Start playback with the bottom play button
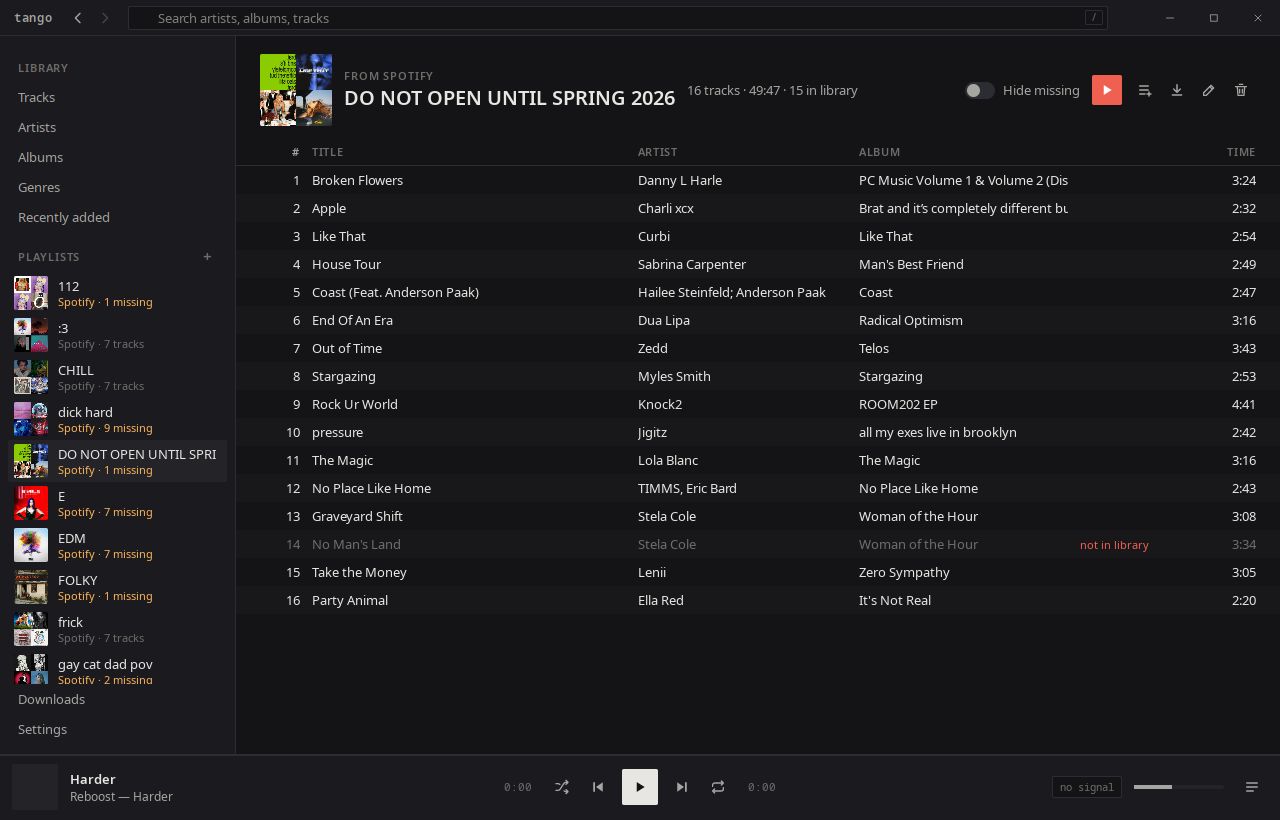This screenshot has width=1280, height=820. tap(640, 787)
